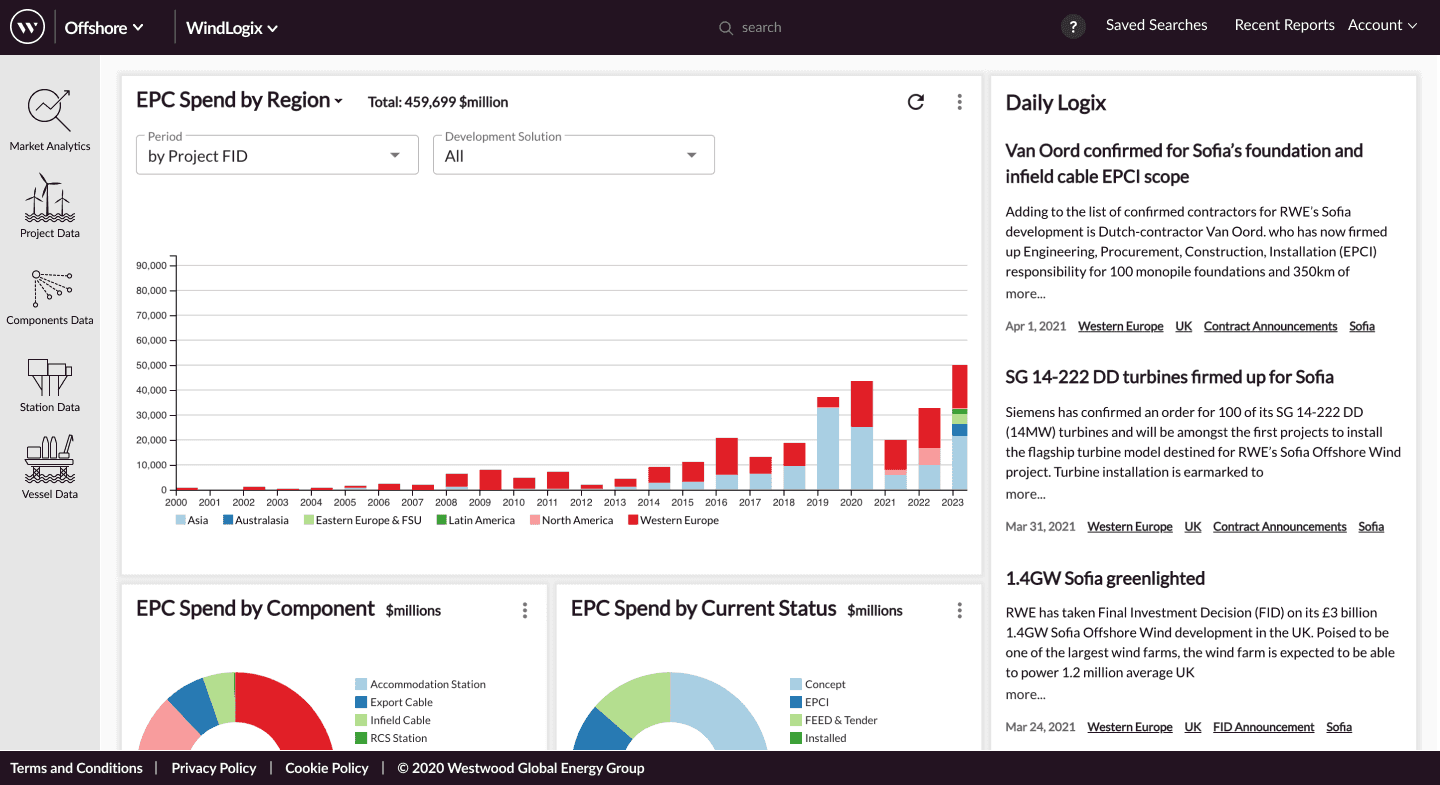Open Development Solution dropdown
Viewport: 1440px width, 785px height.
573,156
